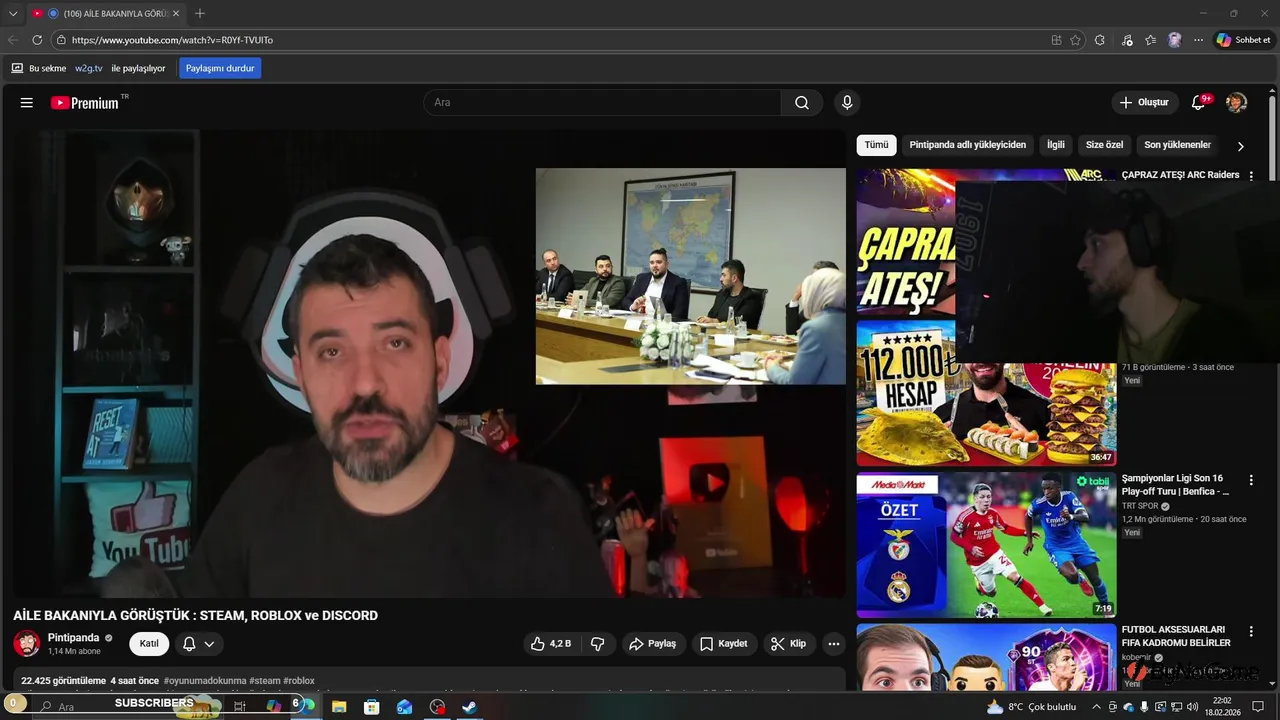The image size is (1280, 720).
Task: Reload the page with the refresh icon
Action: point(37,40)
